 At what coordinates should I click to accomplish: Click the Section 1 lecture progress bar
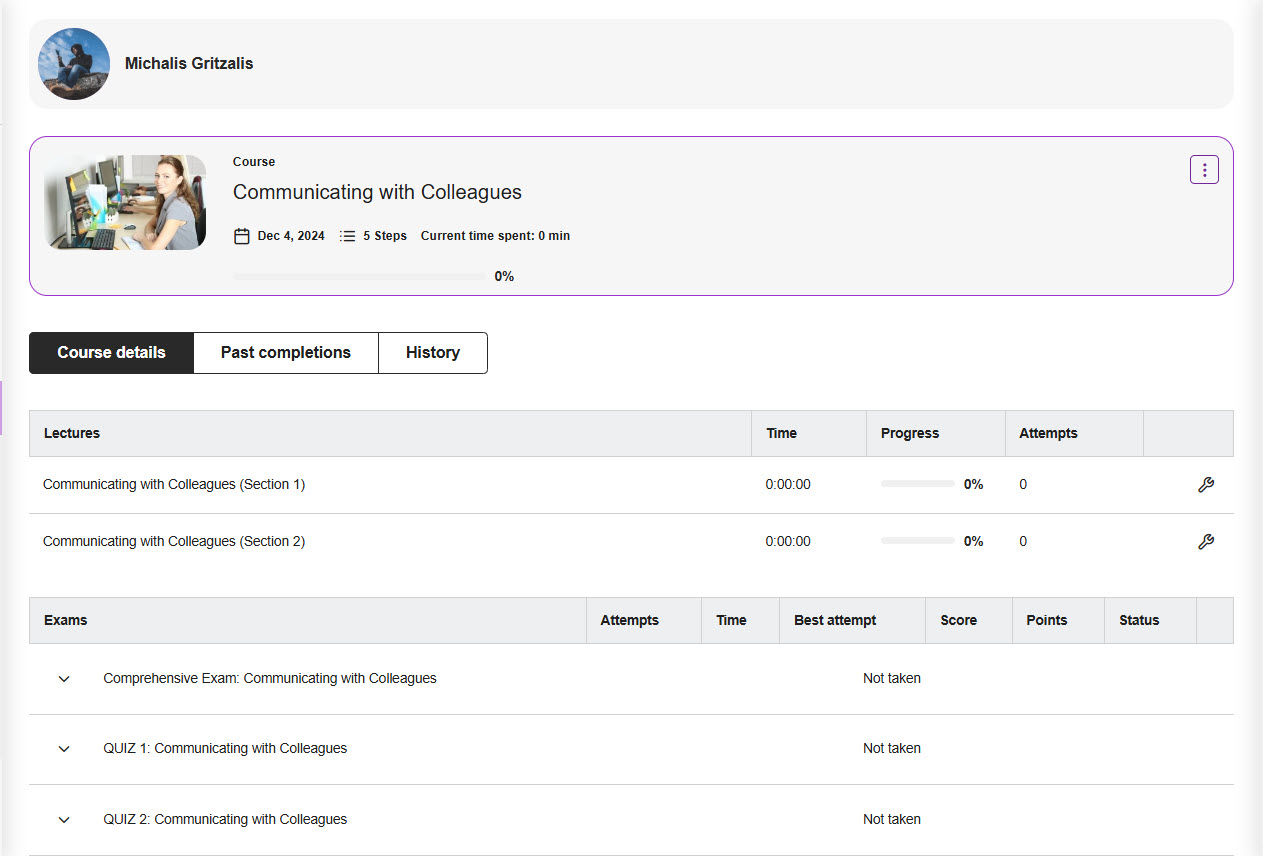(917, 484)
